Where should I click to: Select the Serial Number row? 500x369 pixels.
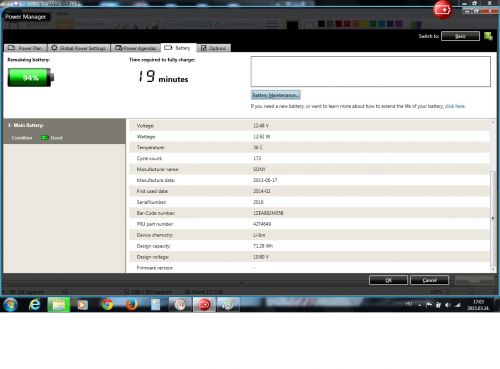pos(310,202)
